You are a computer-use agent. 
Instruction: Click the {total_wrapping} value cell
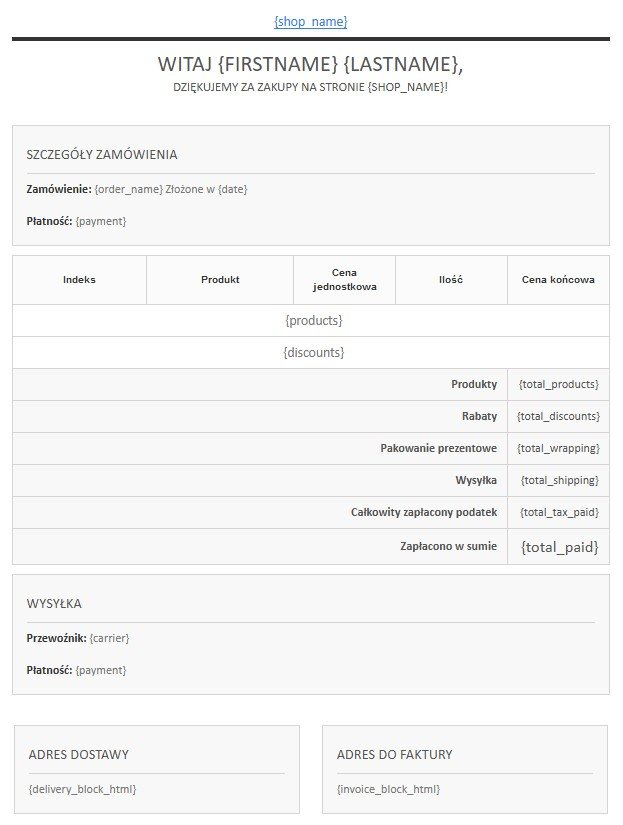point(558,448)
